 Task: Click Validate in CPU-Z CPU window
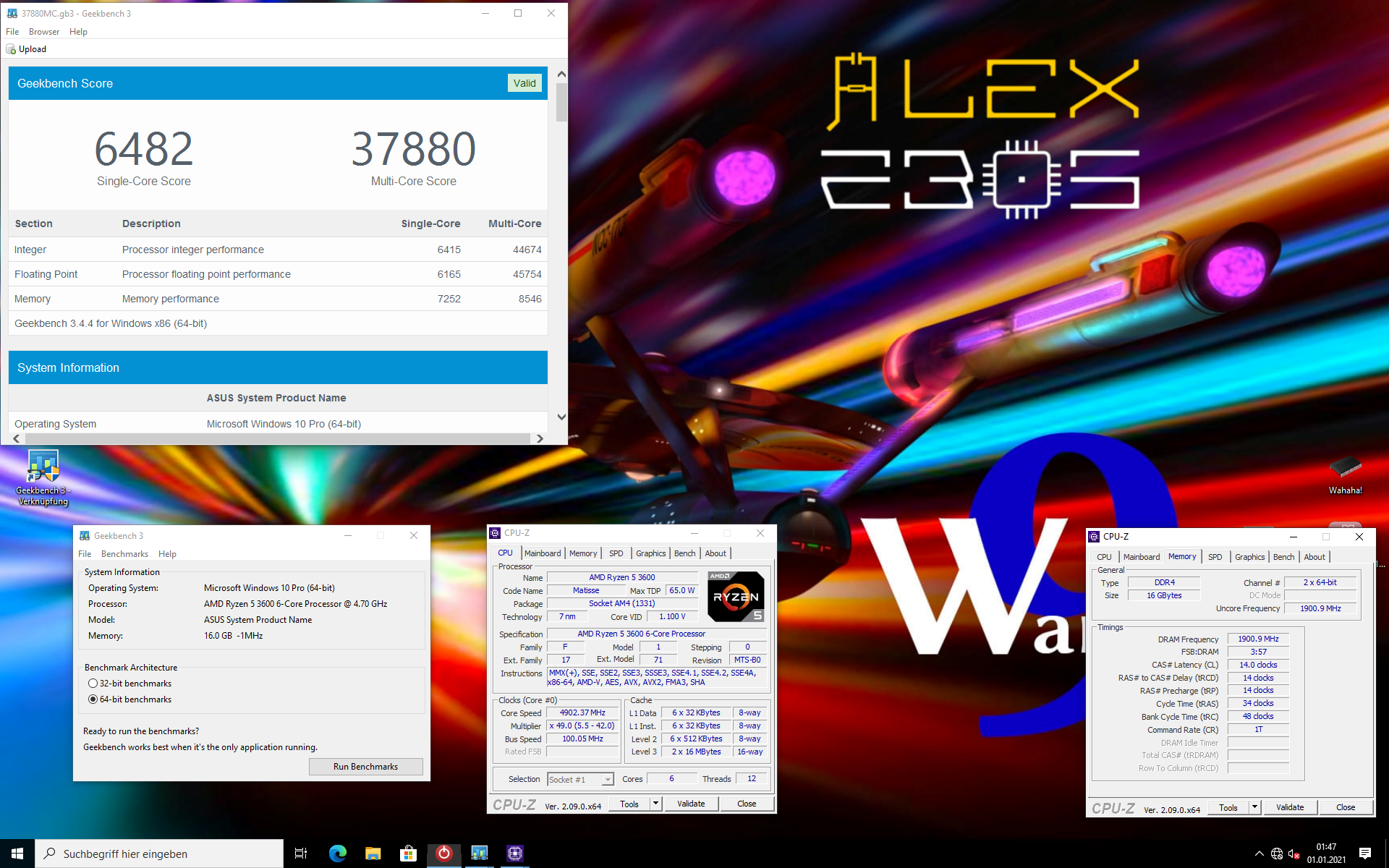(691, 804)
